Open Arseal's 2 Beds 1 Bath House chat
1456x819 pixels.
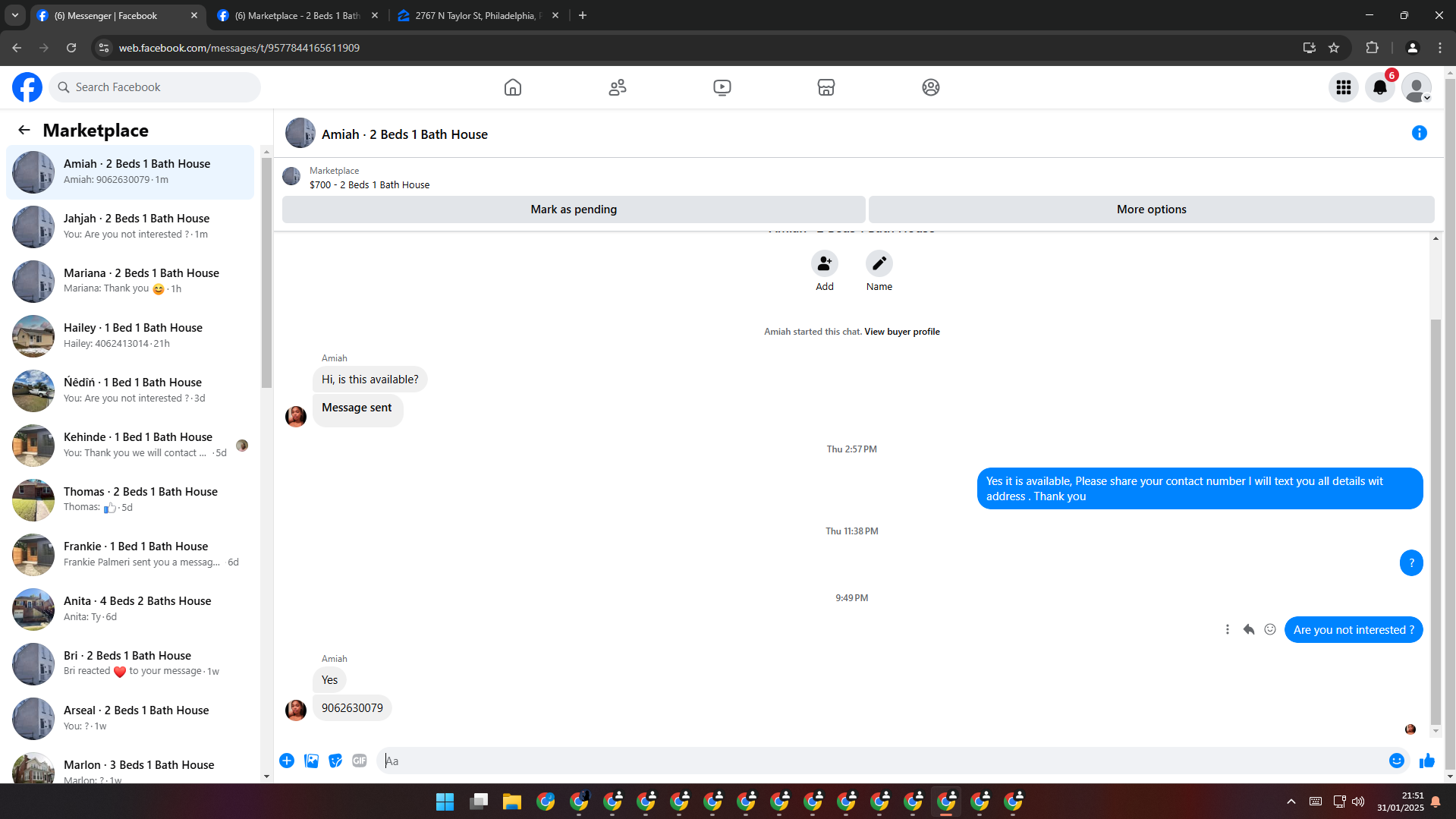pos(131,719)
